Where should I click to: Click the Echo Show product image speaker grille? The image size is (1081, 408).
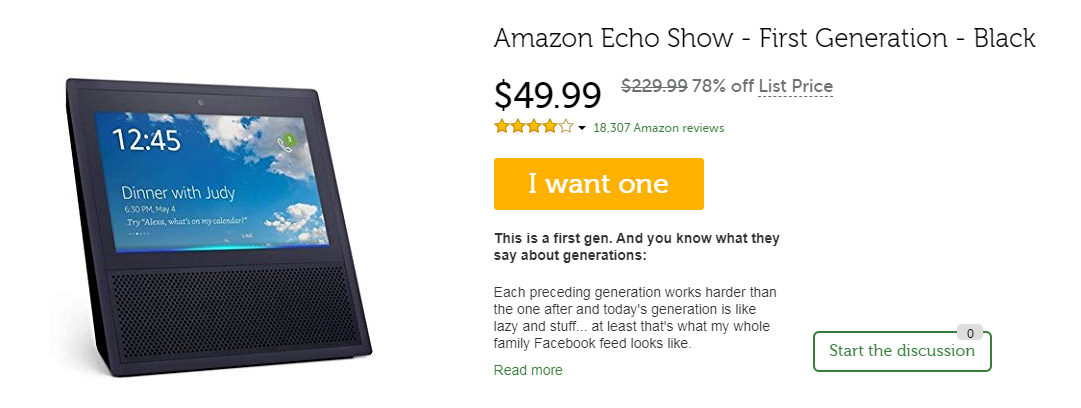236,307
